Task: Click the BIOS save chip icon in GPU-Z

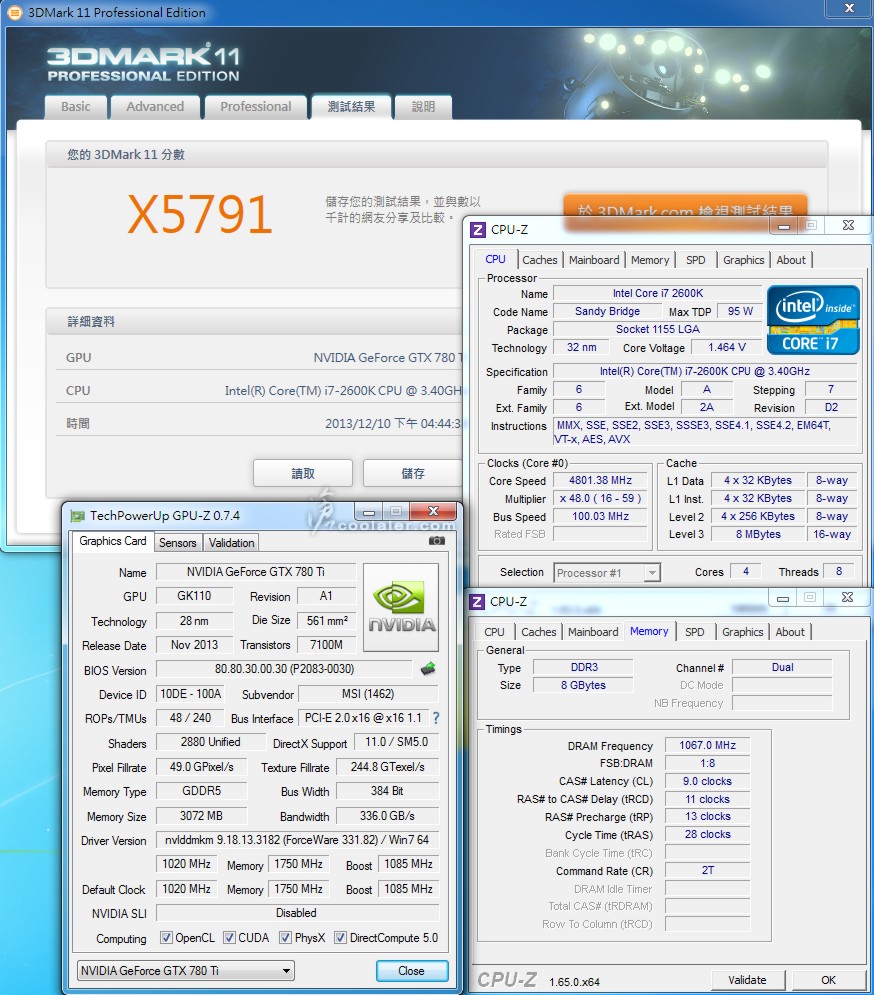Action: click(428, 669)
